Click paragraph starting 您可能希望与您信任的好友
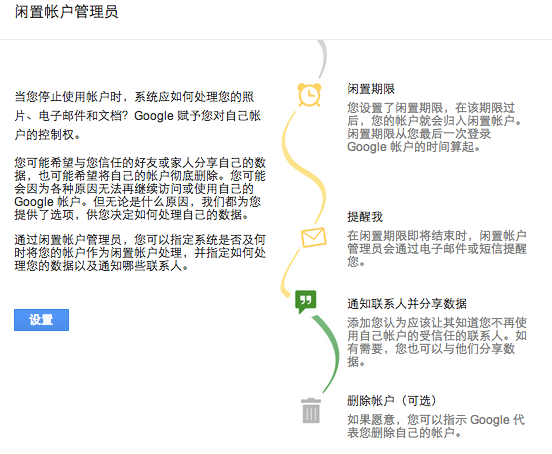 [x=140, y=188]
